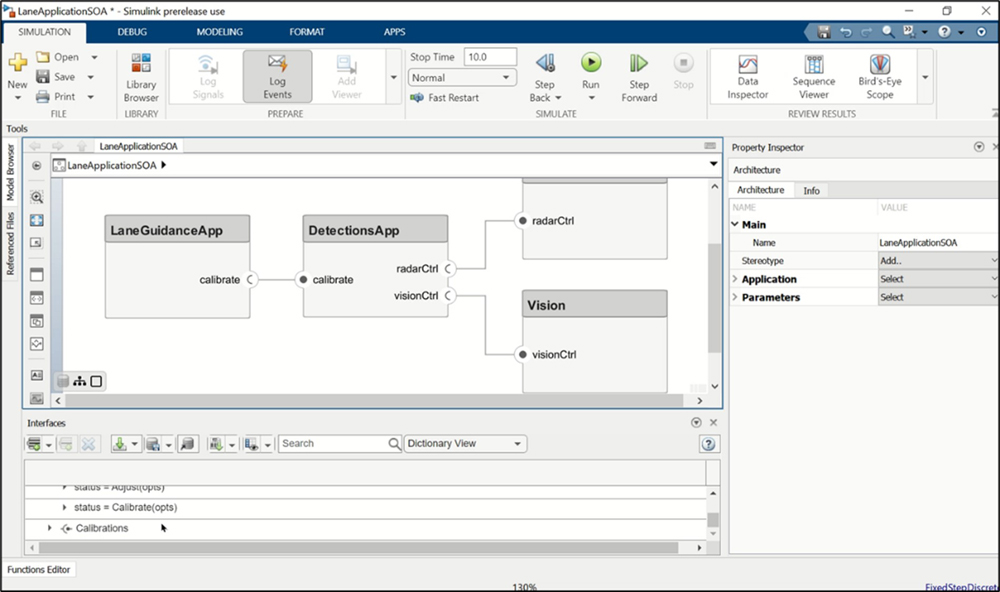Switch to the DEBUG tab
Viewport: 1000px width, 592px height.
pos(132,32)
